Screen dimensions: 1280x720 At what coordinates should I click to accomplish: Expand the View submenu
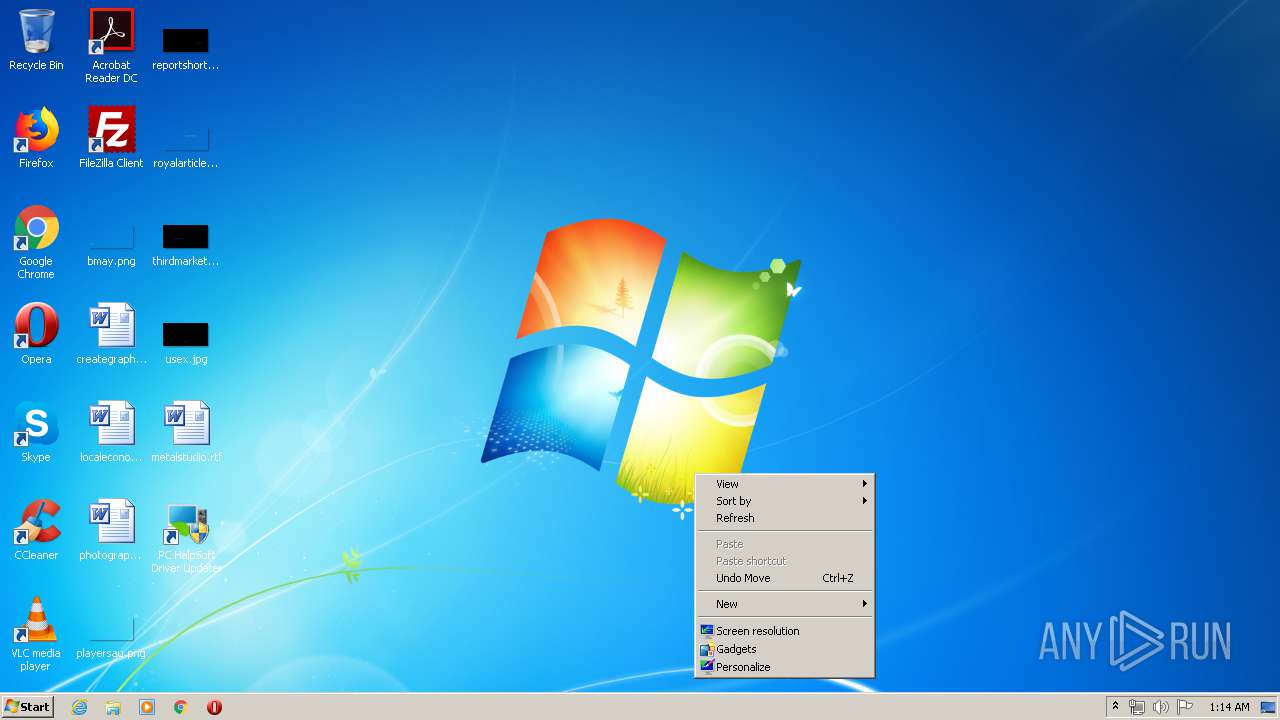pos(784,484)
